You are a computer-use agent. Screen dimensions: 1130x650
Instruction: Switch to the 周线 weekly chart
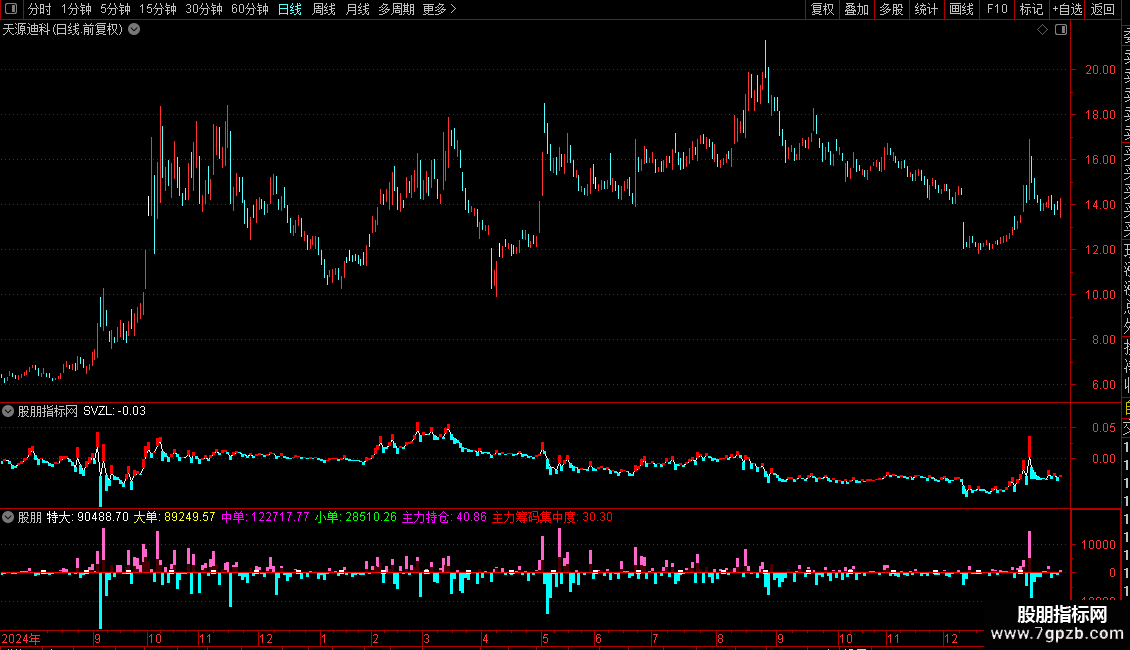pyautogui.click(x=324, y=9)
